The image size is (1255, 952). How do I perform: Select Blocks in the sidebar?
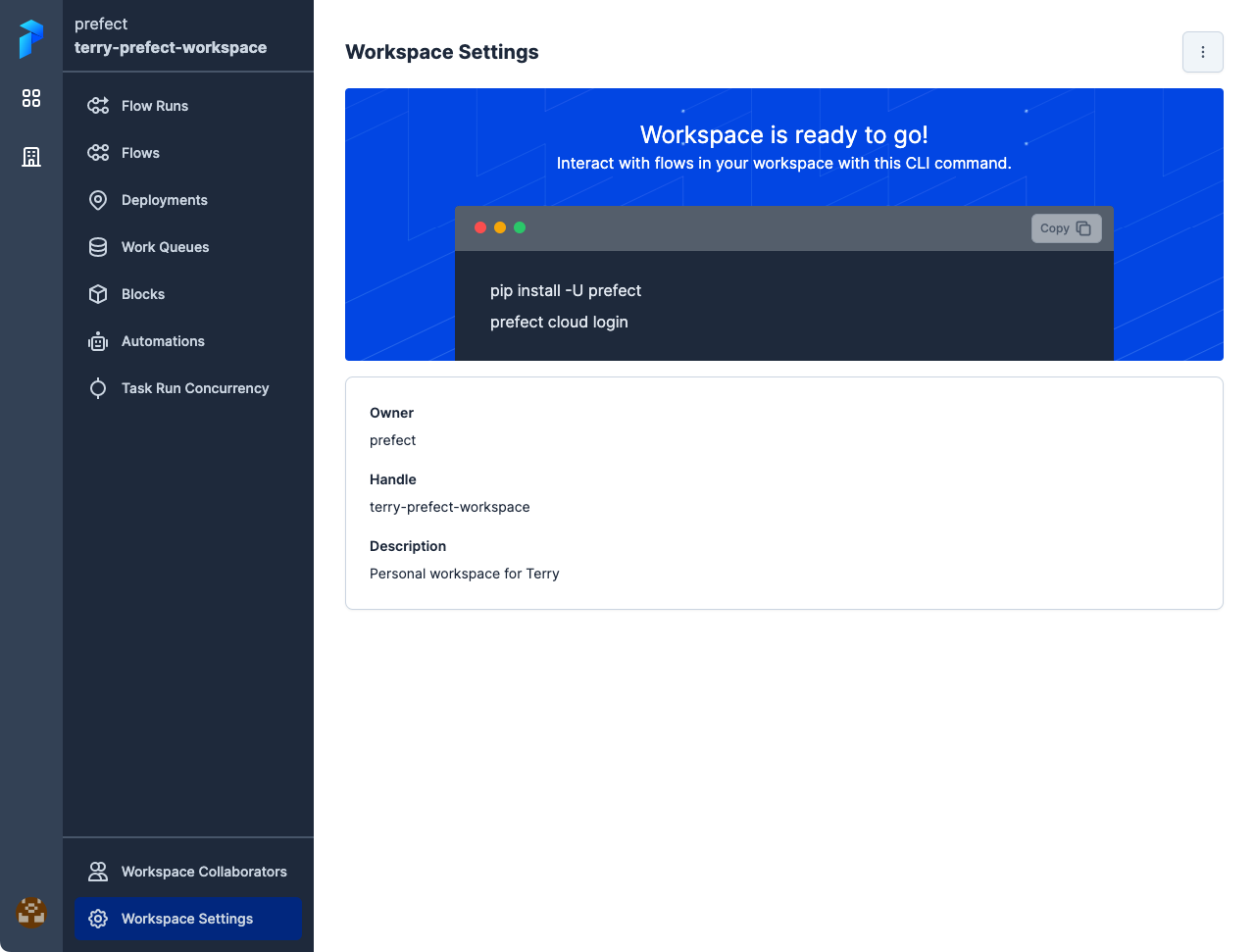pyautogui.click(x=188, y=294)
